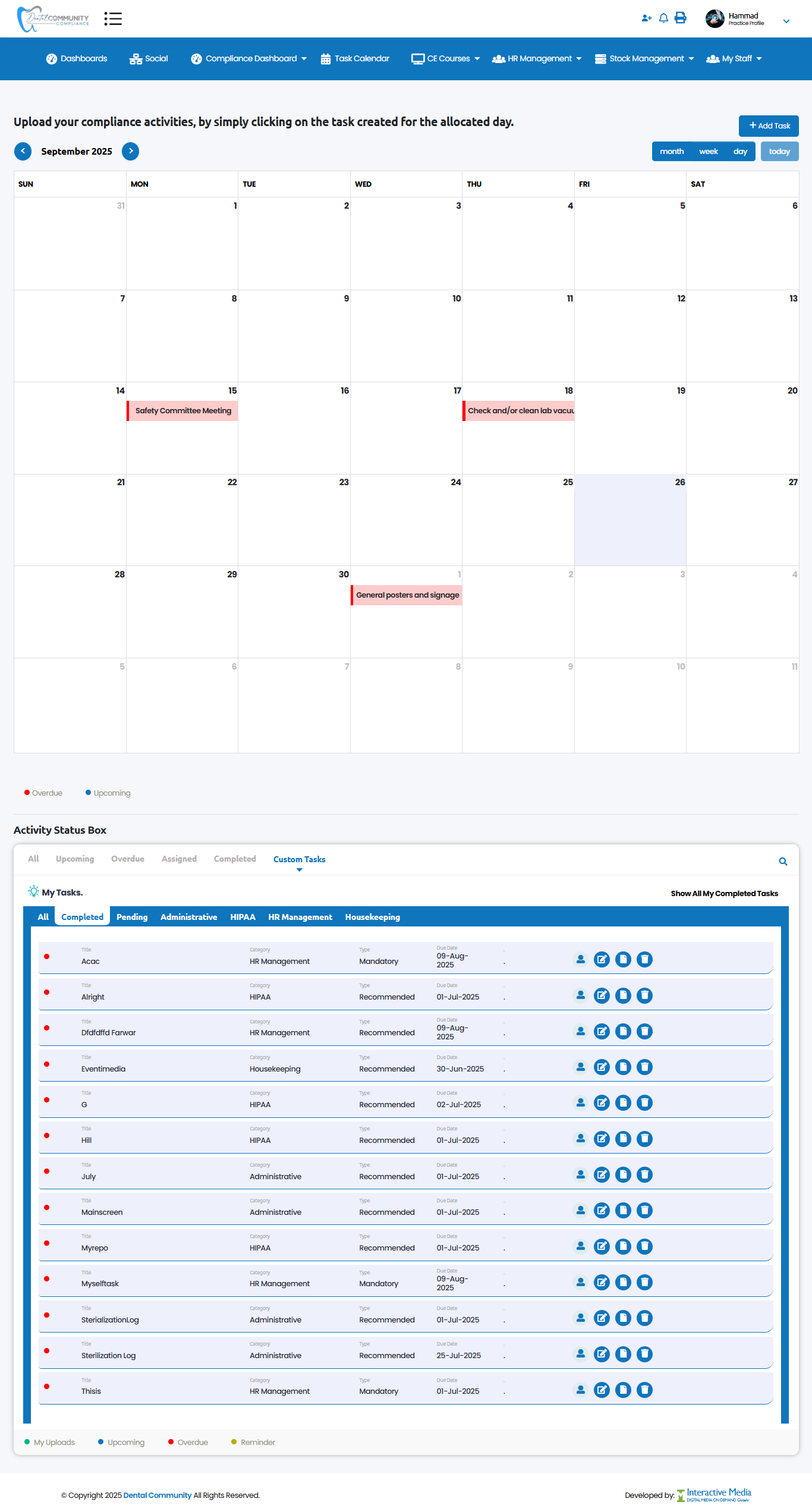Screen dimensions: 812x1508
Task: Open document icon for Eventimedia task
Action: tap(623, 1067)
